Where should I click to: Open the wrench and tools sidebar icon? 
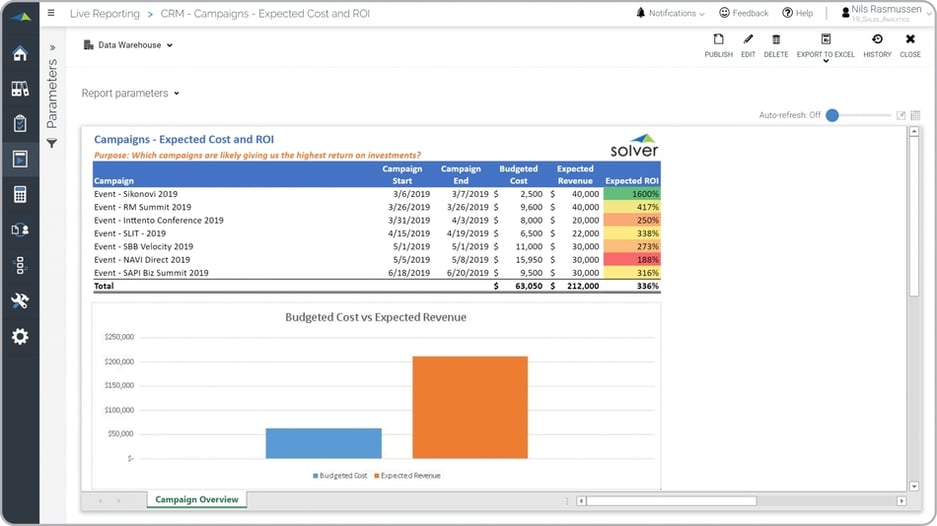click(20, 300)
